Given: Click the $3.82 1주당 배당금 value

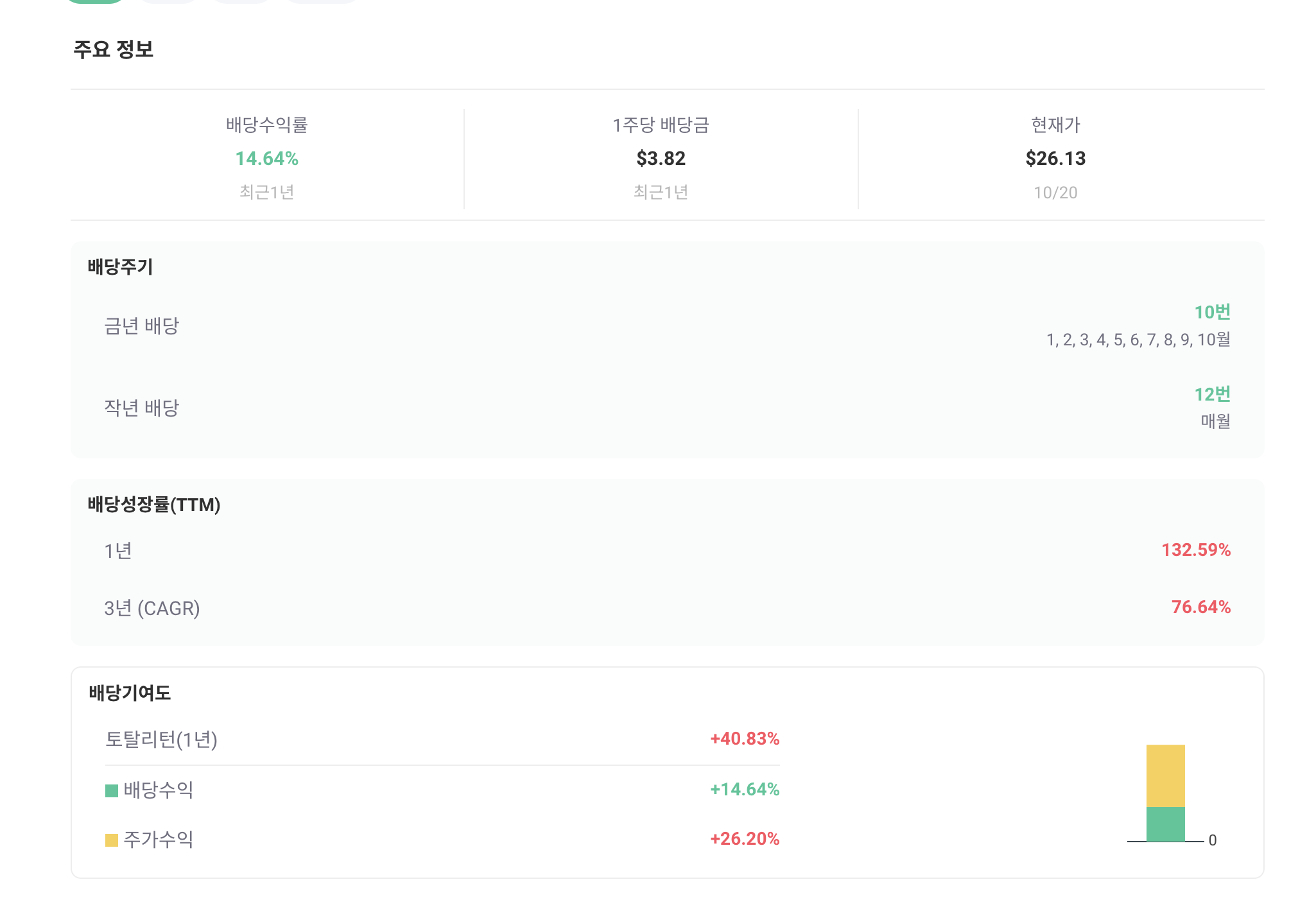Looking at the screenshot, I should [x=661, y=159].
